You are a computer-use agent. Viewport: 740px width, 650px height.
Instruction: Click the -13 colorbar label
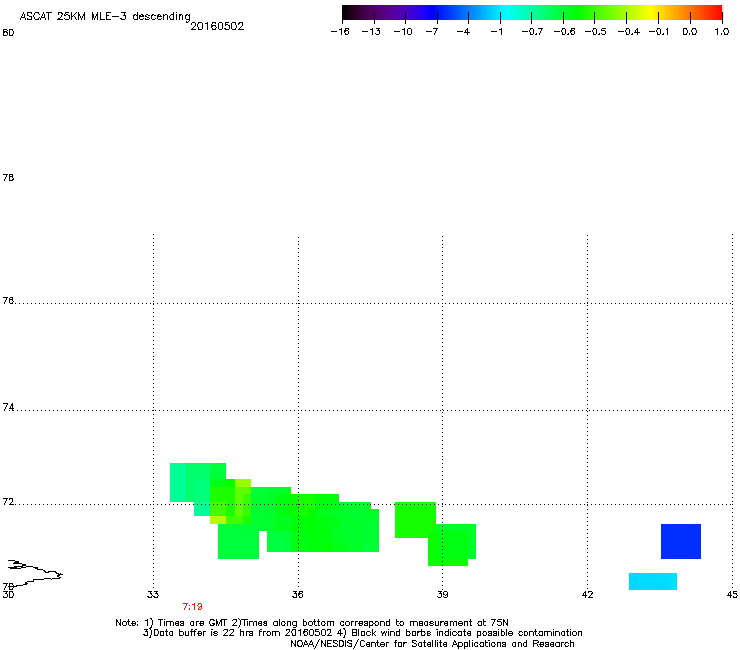371,32
